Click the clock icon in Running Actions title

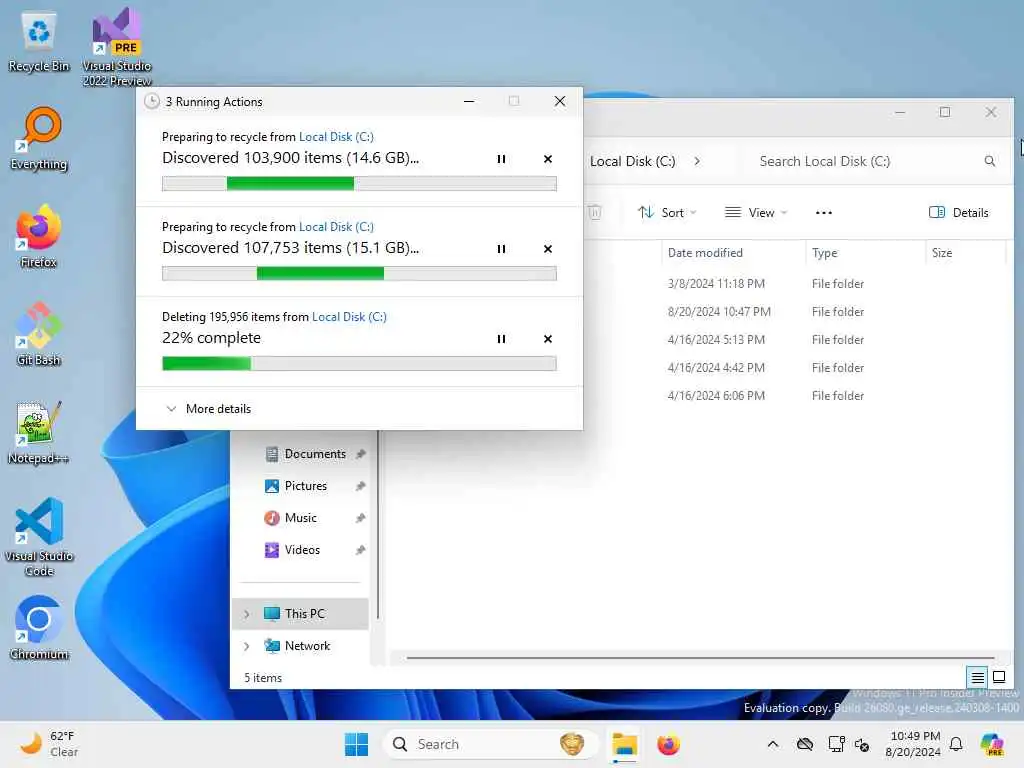pyautogui.click(x=152, y=101)
